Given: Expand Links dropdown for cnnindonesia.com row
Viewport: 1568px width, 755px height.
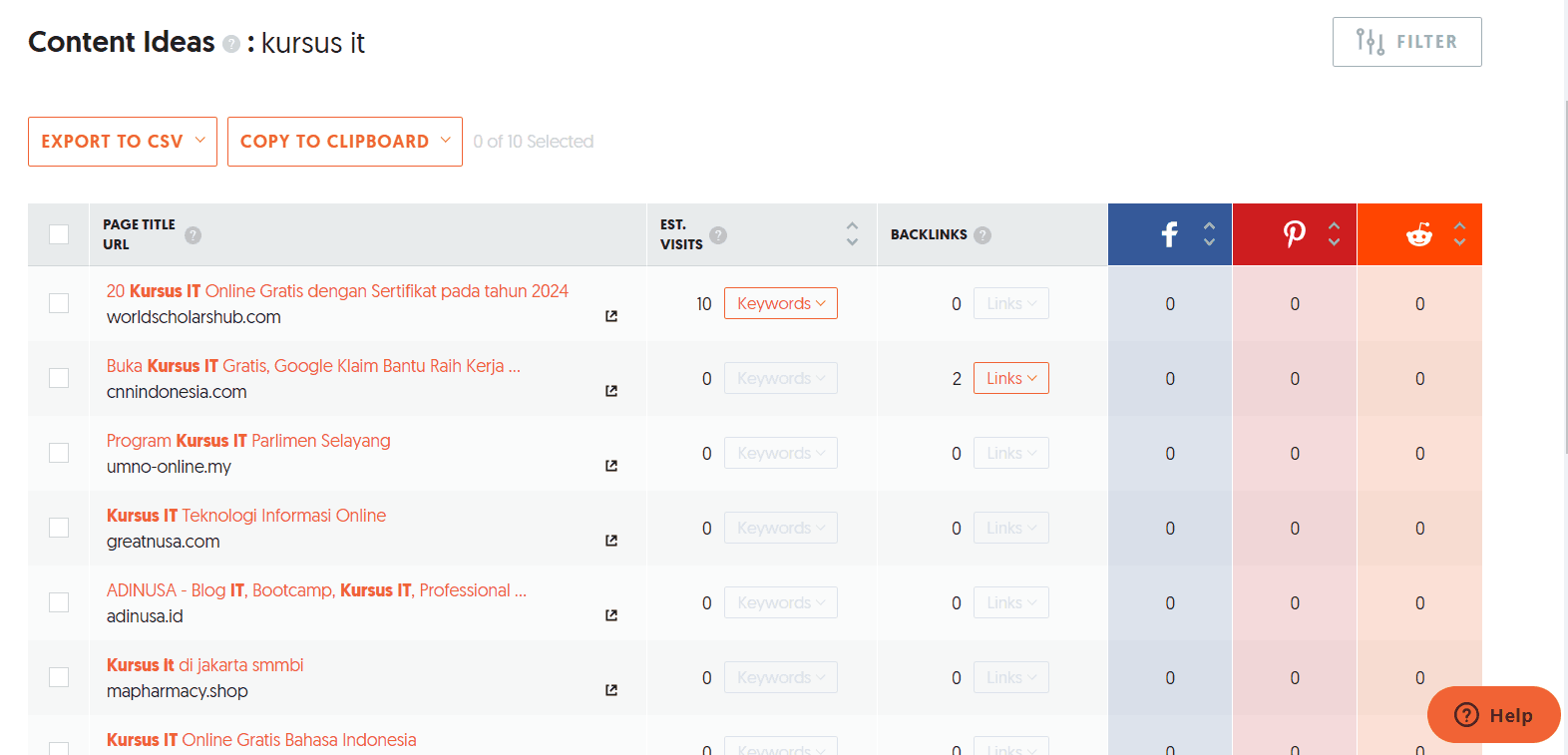Looking at the screenshot, I should [x=1010, y=378].
